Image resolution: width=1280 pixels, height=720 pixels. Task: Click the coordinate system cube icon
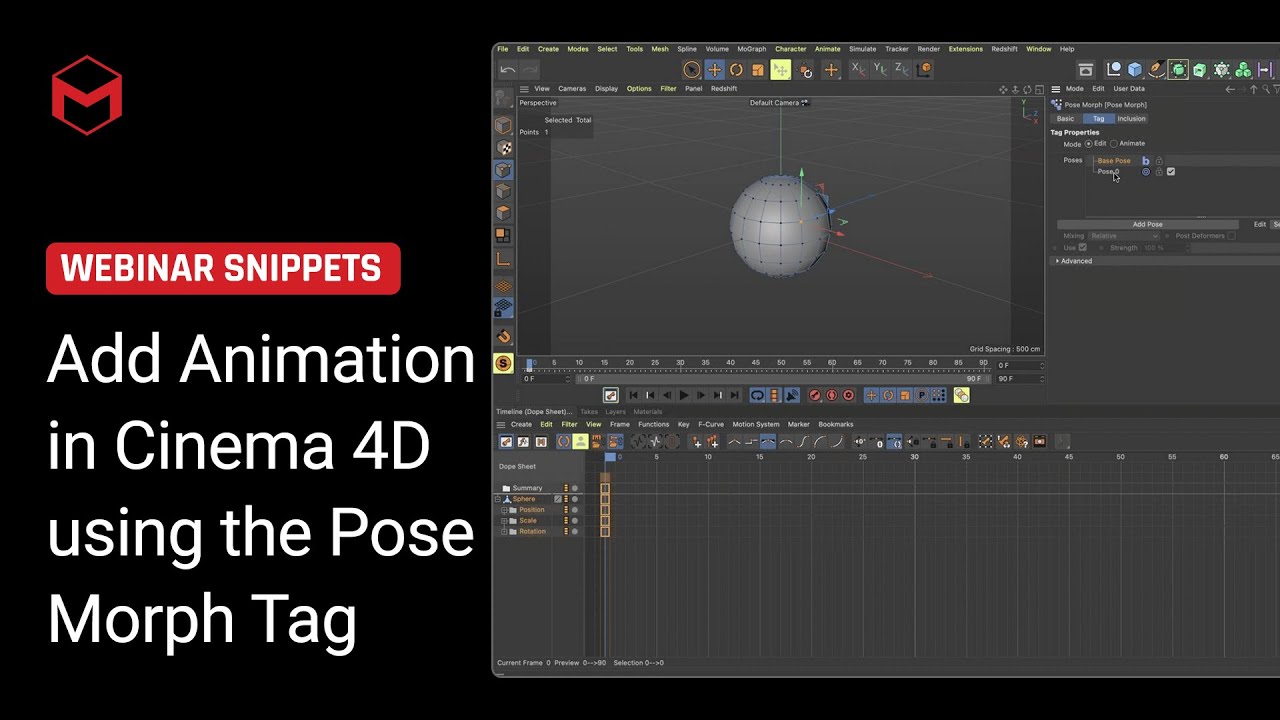click(924, 69)
